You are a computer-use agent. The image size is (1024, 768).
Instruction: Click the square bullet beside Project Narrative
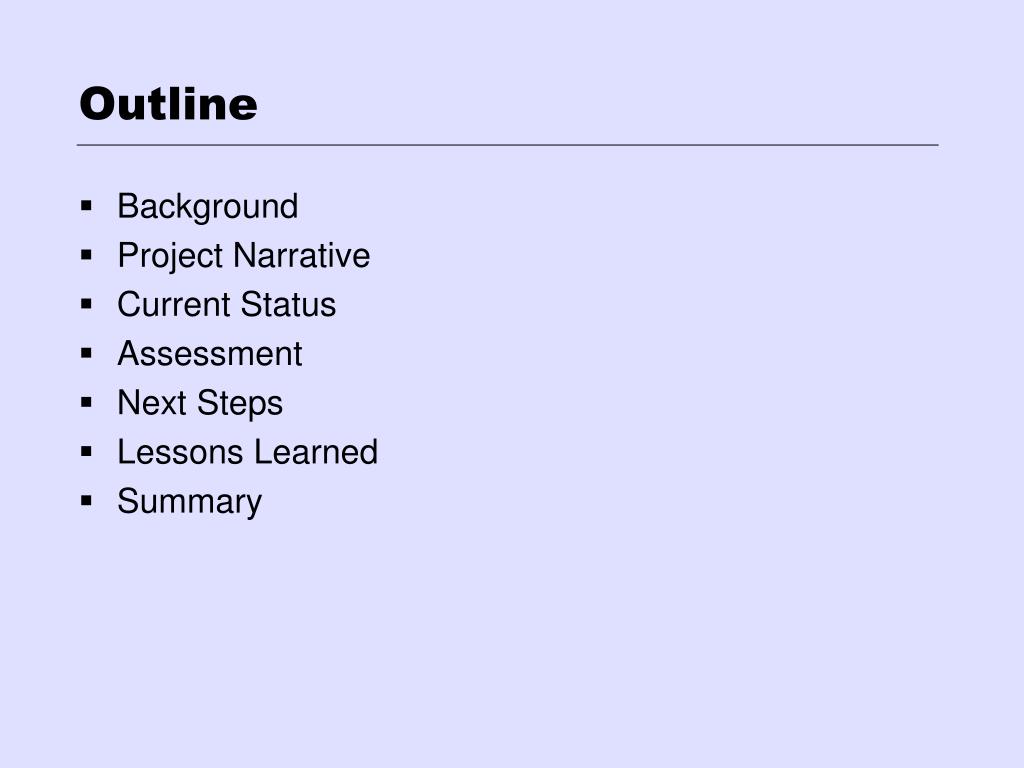coord(86,255)
